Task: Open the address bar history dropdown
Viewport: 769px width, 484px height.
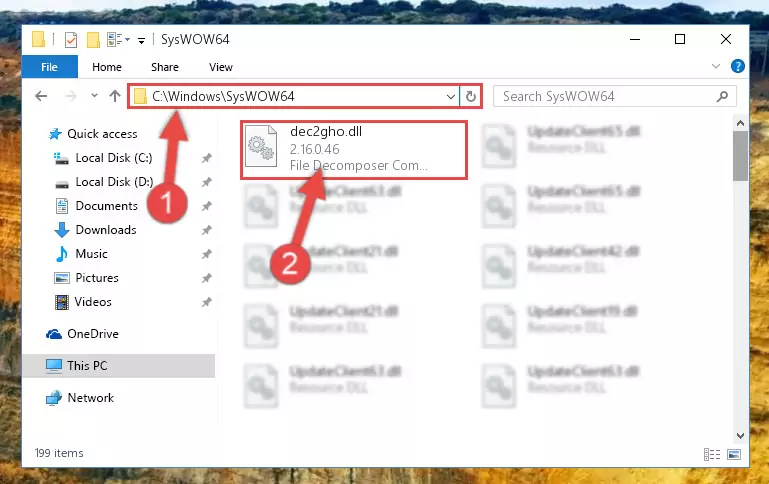Action: click(451, 97)
